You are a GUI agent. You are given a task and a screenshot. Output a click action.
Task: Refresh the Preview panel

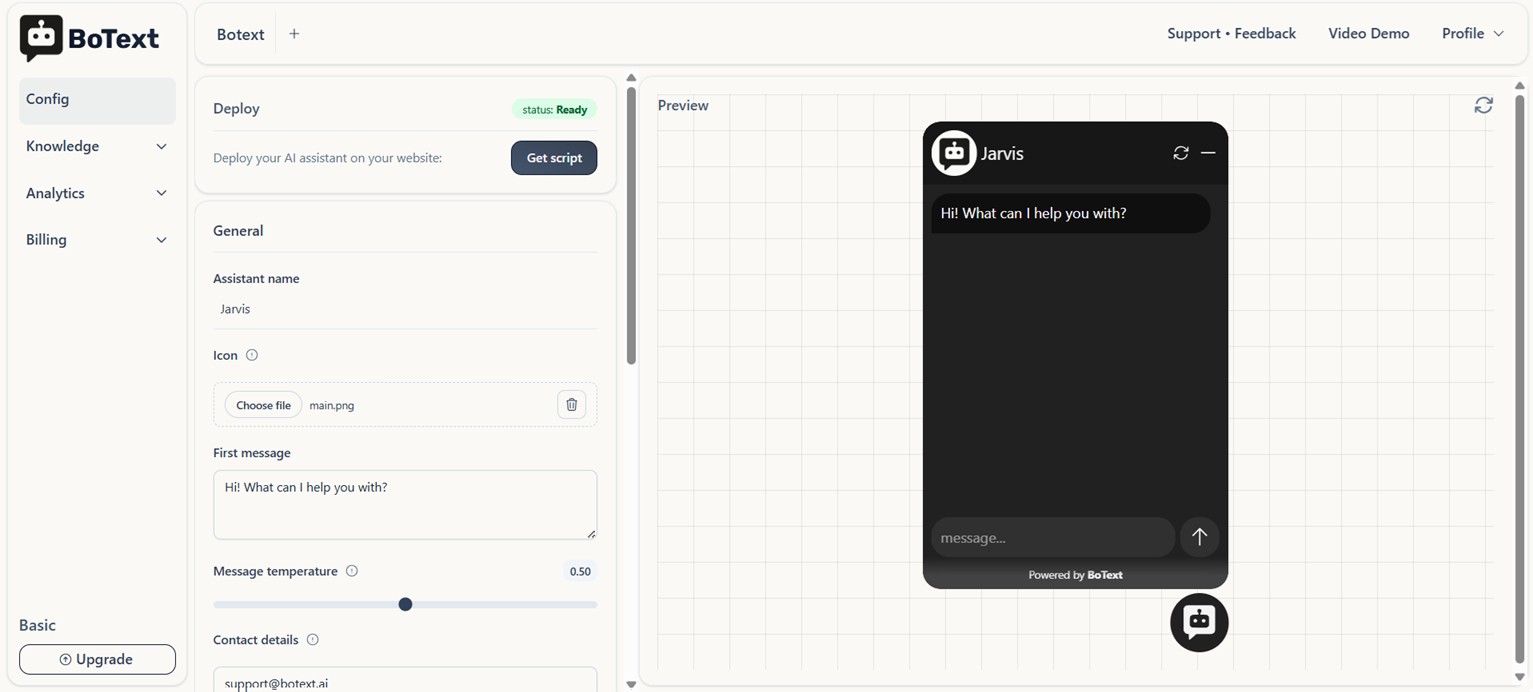(1483, 105)
